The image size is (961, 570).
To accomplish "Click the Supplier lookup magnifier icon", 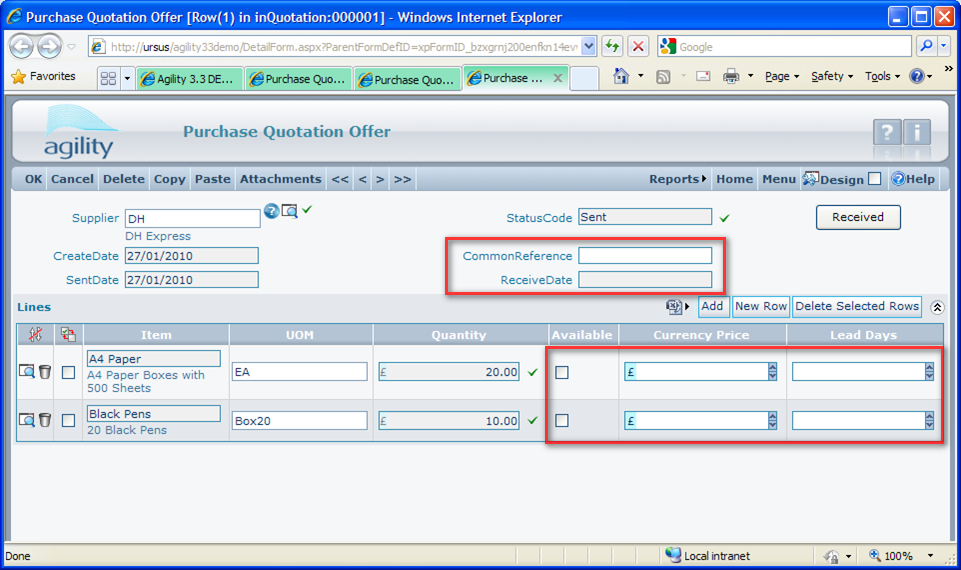I will click(x=289, y=211).
